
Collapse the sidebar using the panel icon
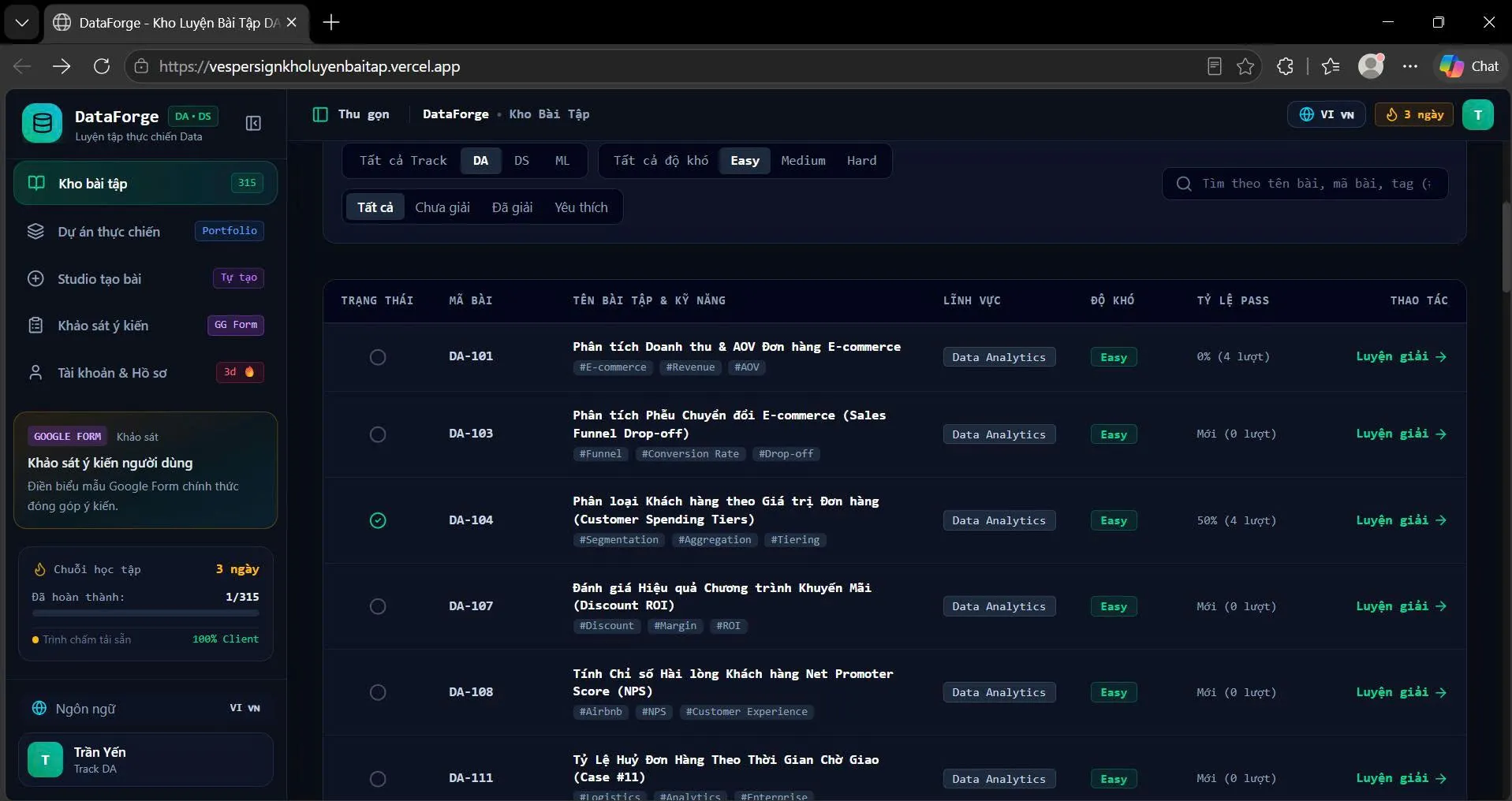(x=253, y=123)
